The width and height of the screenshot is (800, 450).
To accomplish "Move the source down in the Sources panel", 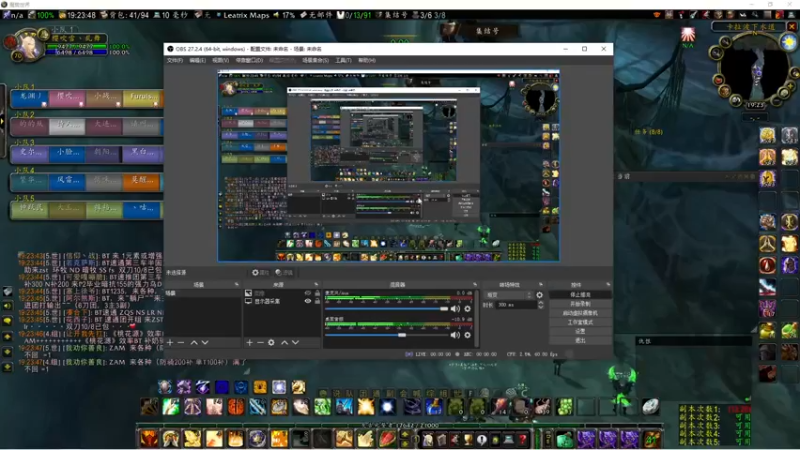I will (x=295, y=342).
